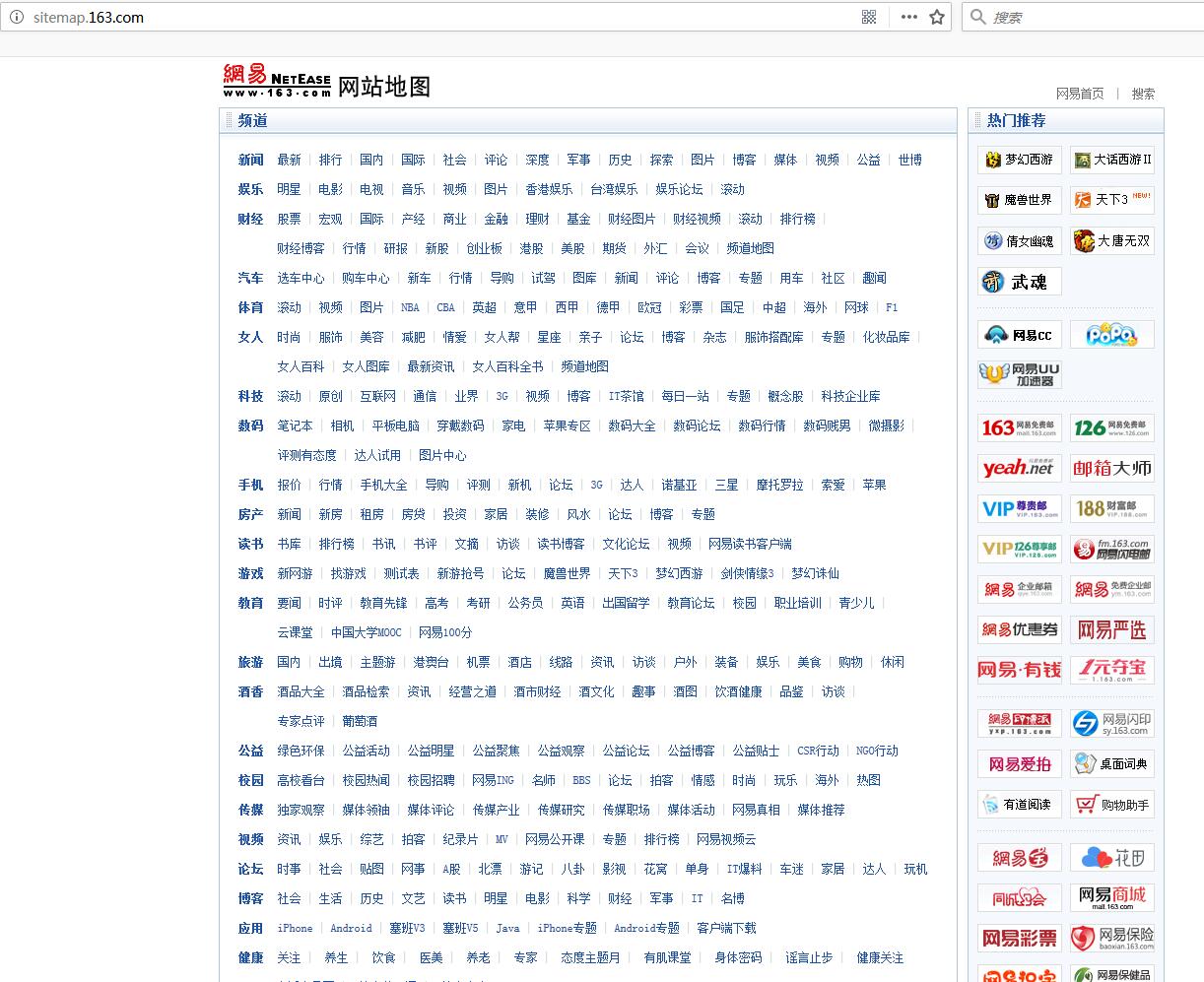Open the 163 free mail logo
Viewport: 1204px width, 982px height.
1020,428
